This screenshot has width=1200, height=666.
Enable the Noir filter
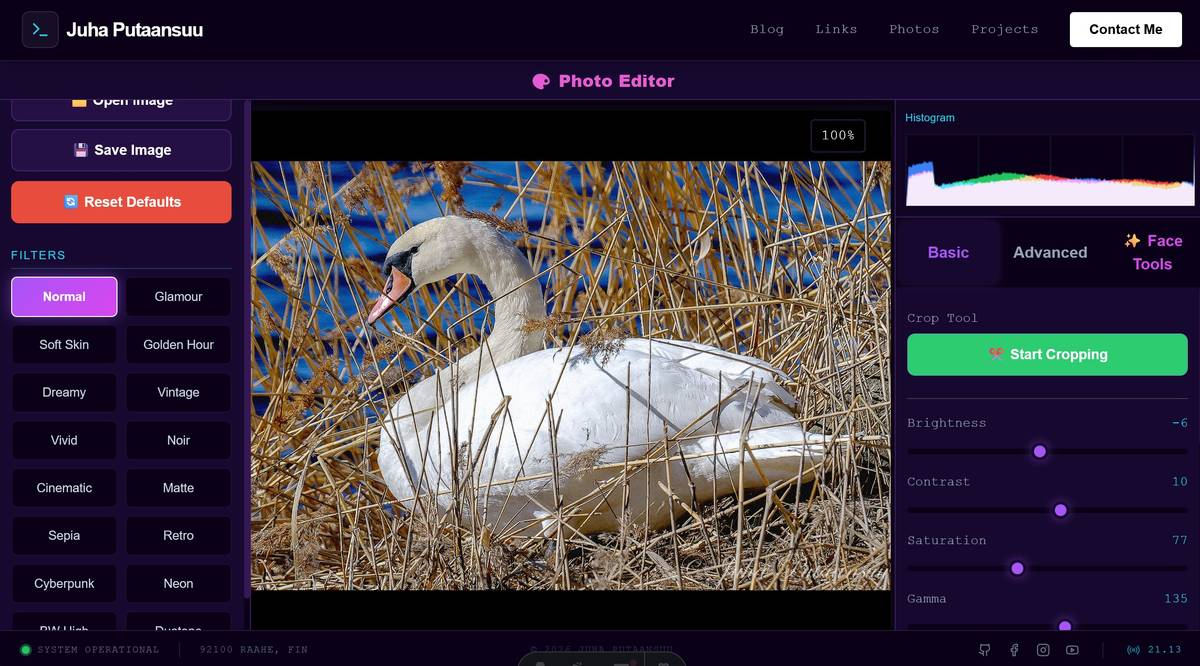tap(178, 440)
